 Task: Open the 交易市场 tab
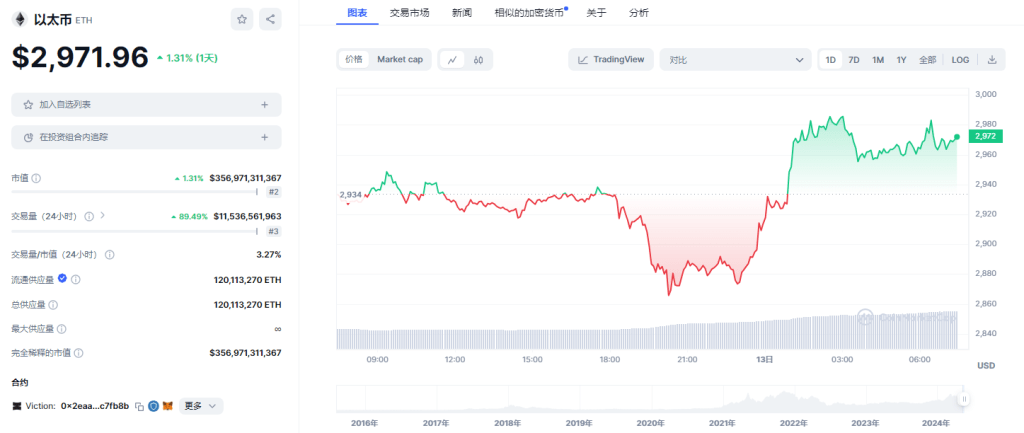pos(409,12)
